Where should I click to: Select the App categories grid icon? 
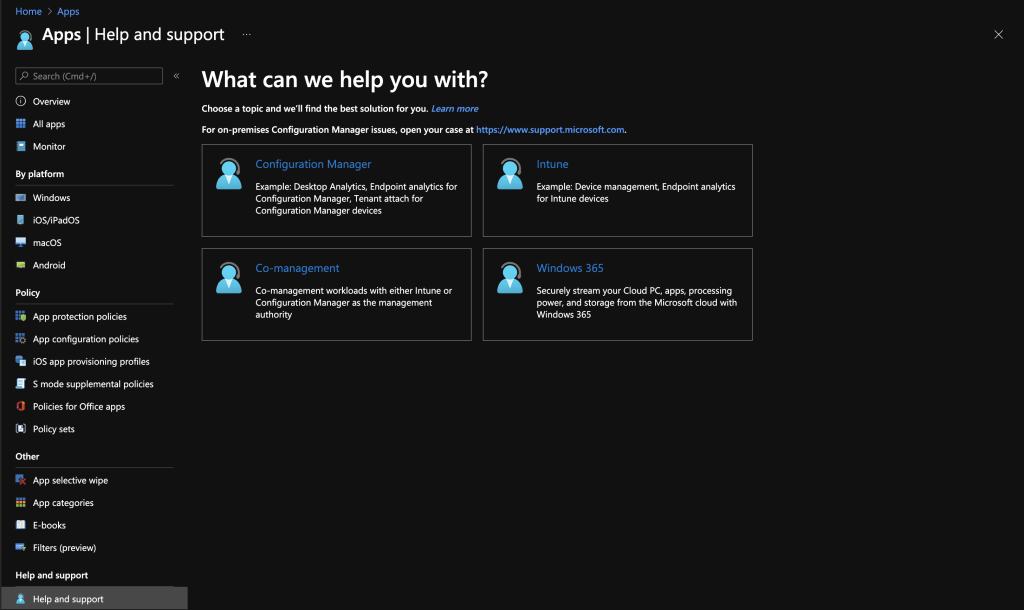[x=21, y=503]
